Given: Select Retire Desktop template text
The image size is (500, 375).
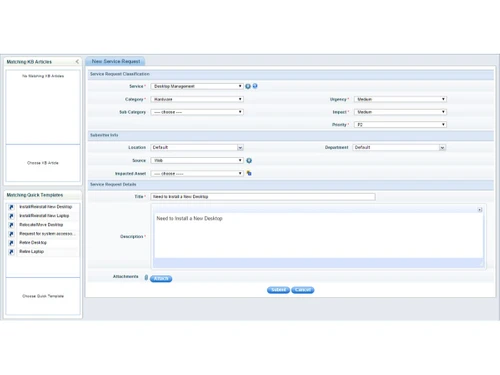Looking at the screenshot, I should coord(33,243).
